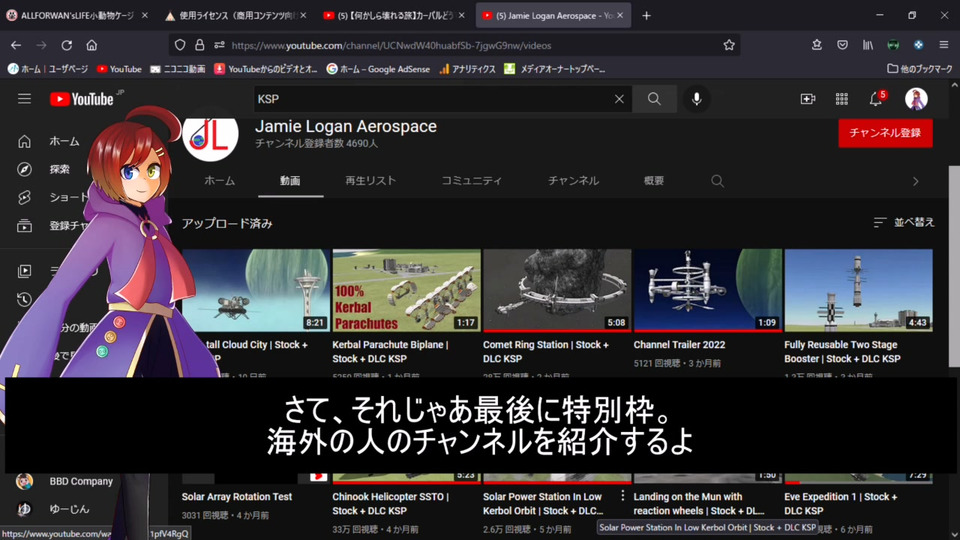Open options for Solar Power Station video
The image size is (960, 540).
coord(623,495)
